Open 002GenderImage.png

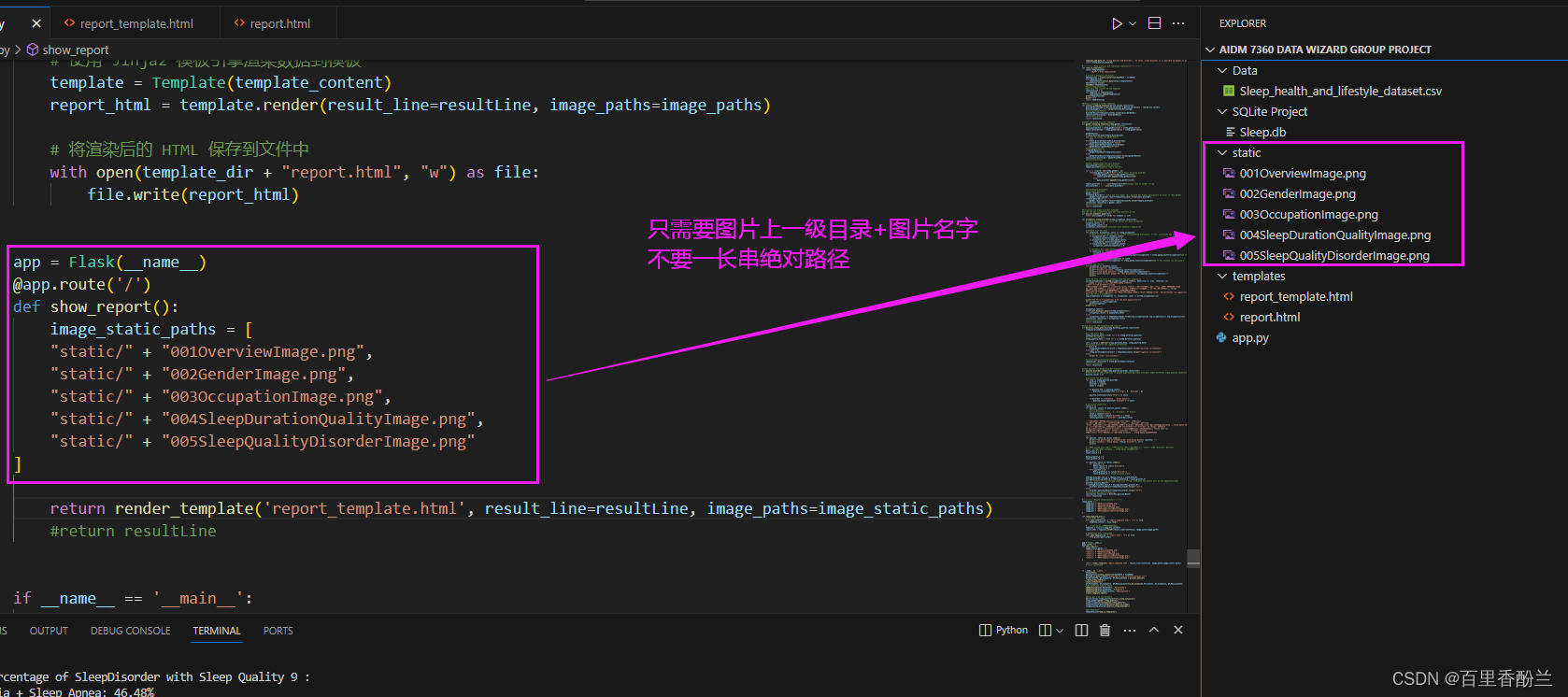click(x=1297, y=193)
